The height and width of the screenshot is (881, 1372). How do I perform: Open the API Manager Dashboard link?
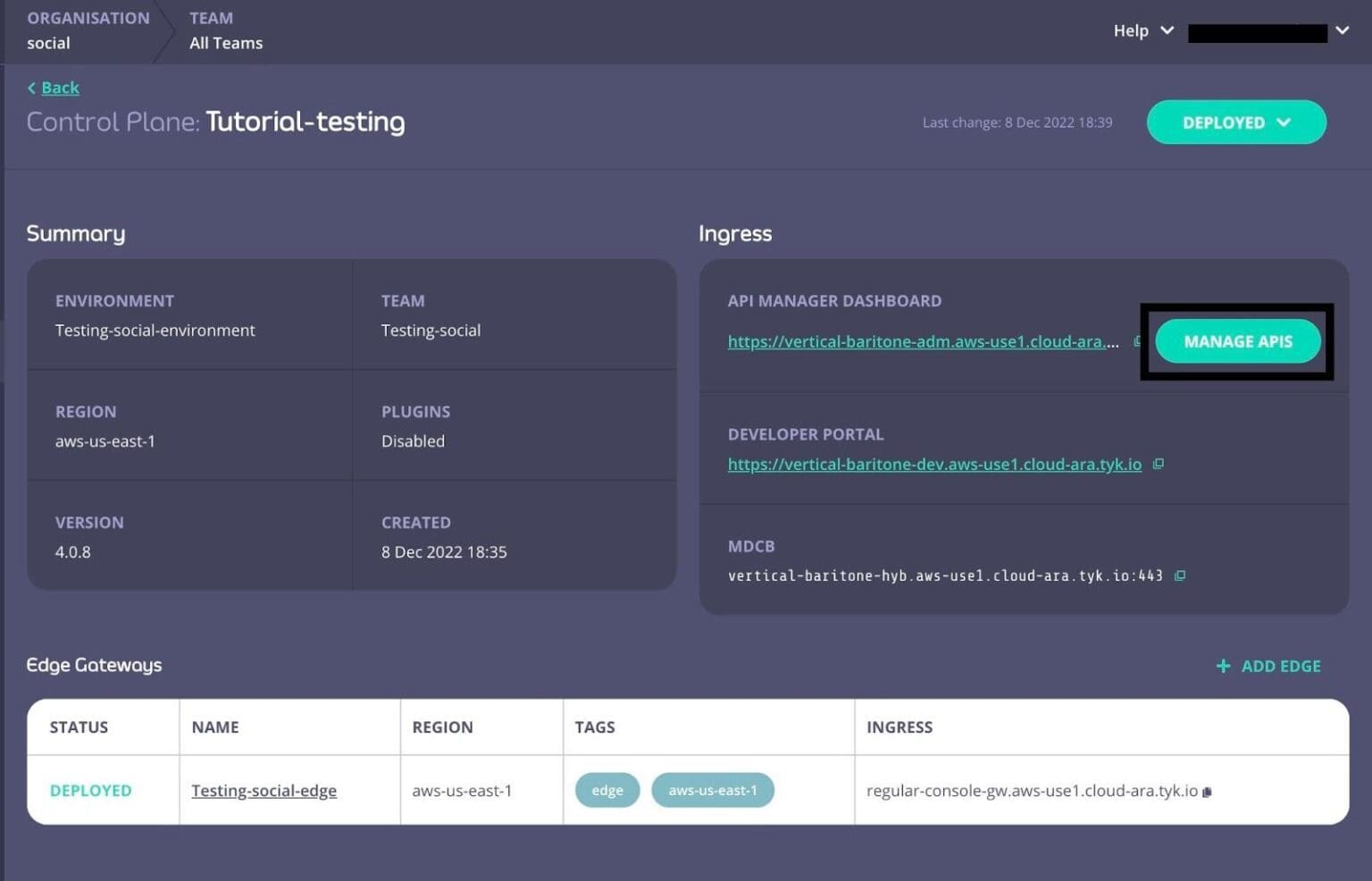pos(920,341)
